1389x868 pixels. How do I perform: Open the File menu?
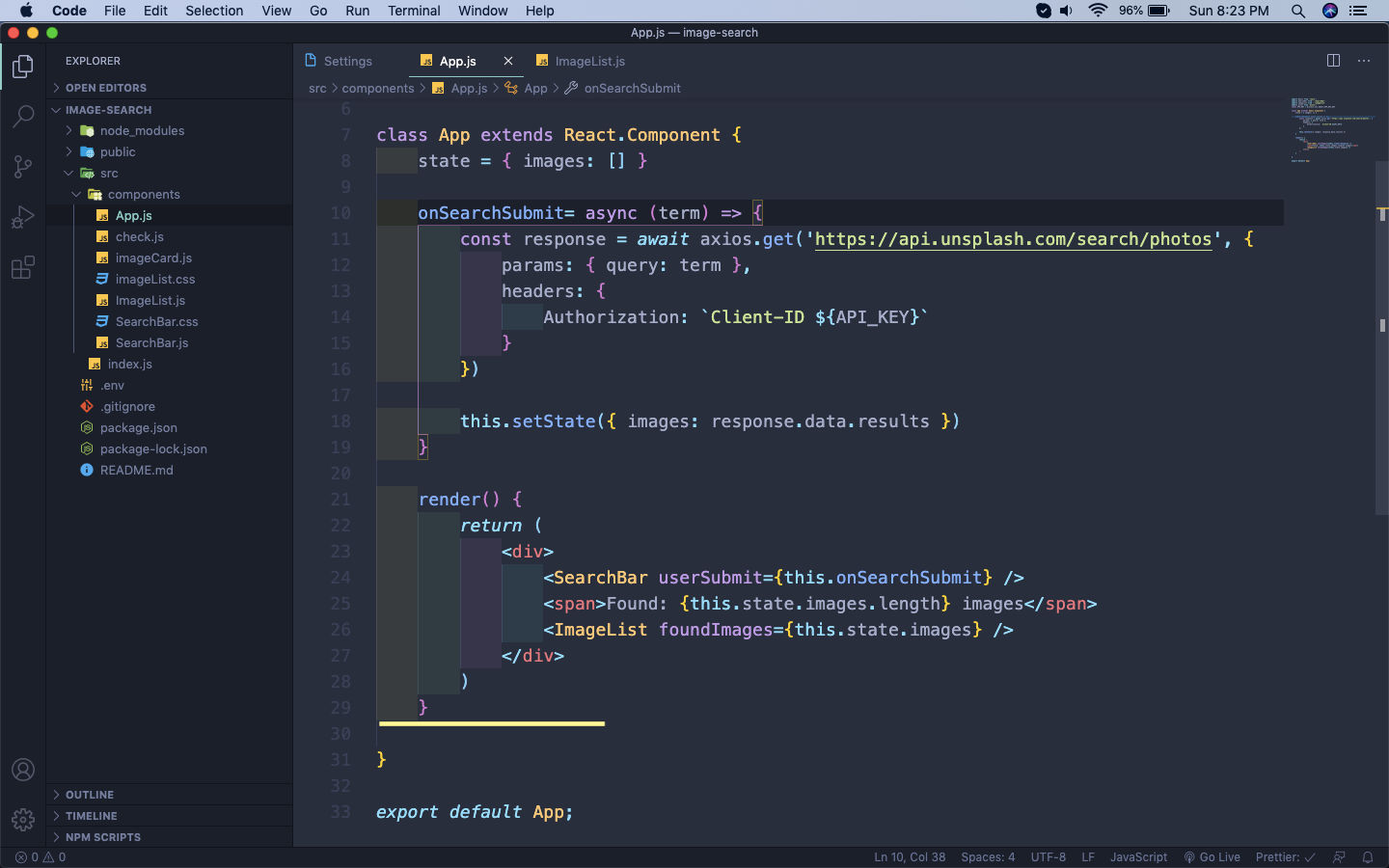coord(115,11)
